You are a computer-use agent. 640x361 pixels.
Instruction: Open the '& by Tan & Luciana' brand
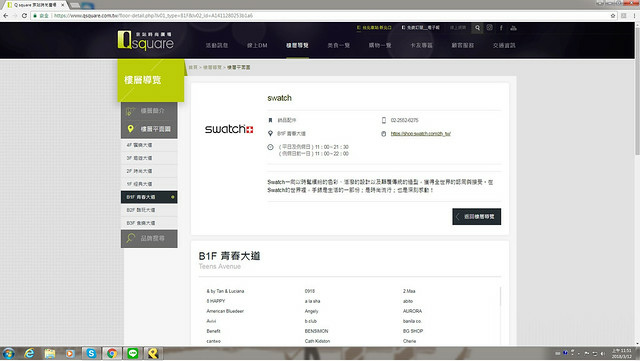click(x=225, y=291)
